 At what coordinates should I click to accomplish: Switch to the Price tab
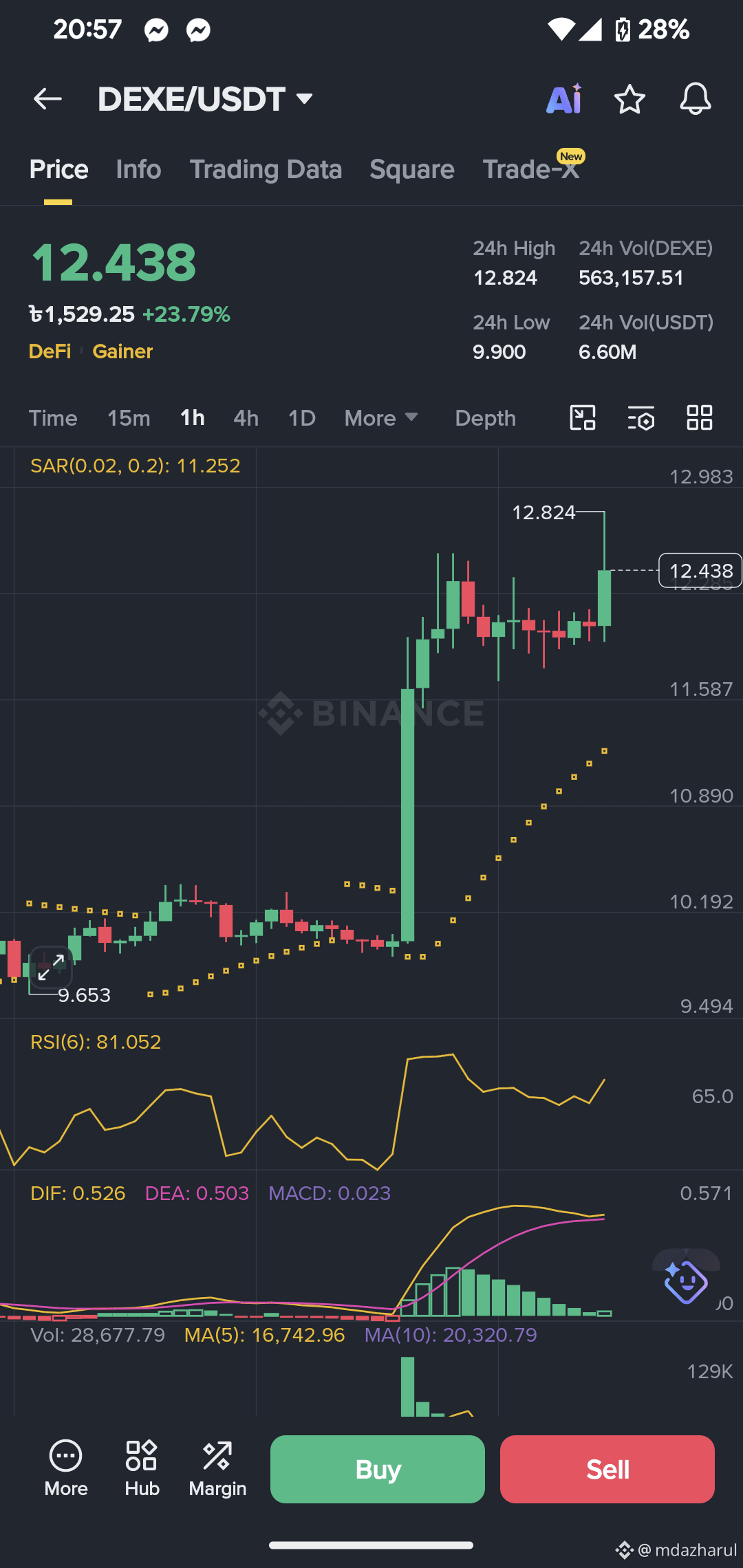coord(58,169)
